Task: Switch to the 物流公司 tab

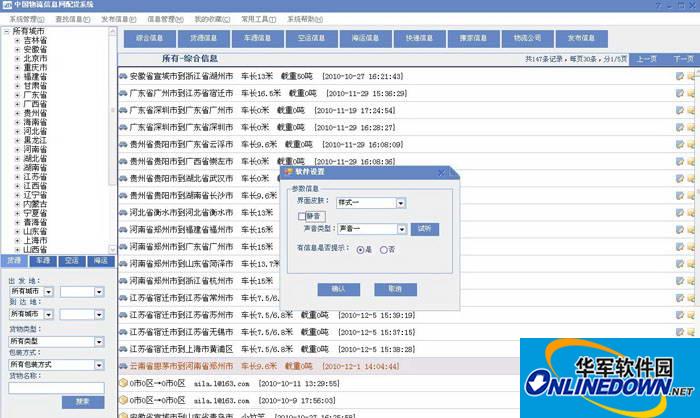Action: [528, 38]
